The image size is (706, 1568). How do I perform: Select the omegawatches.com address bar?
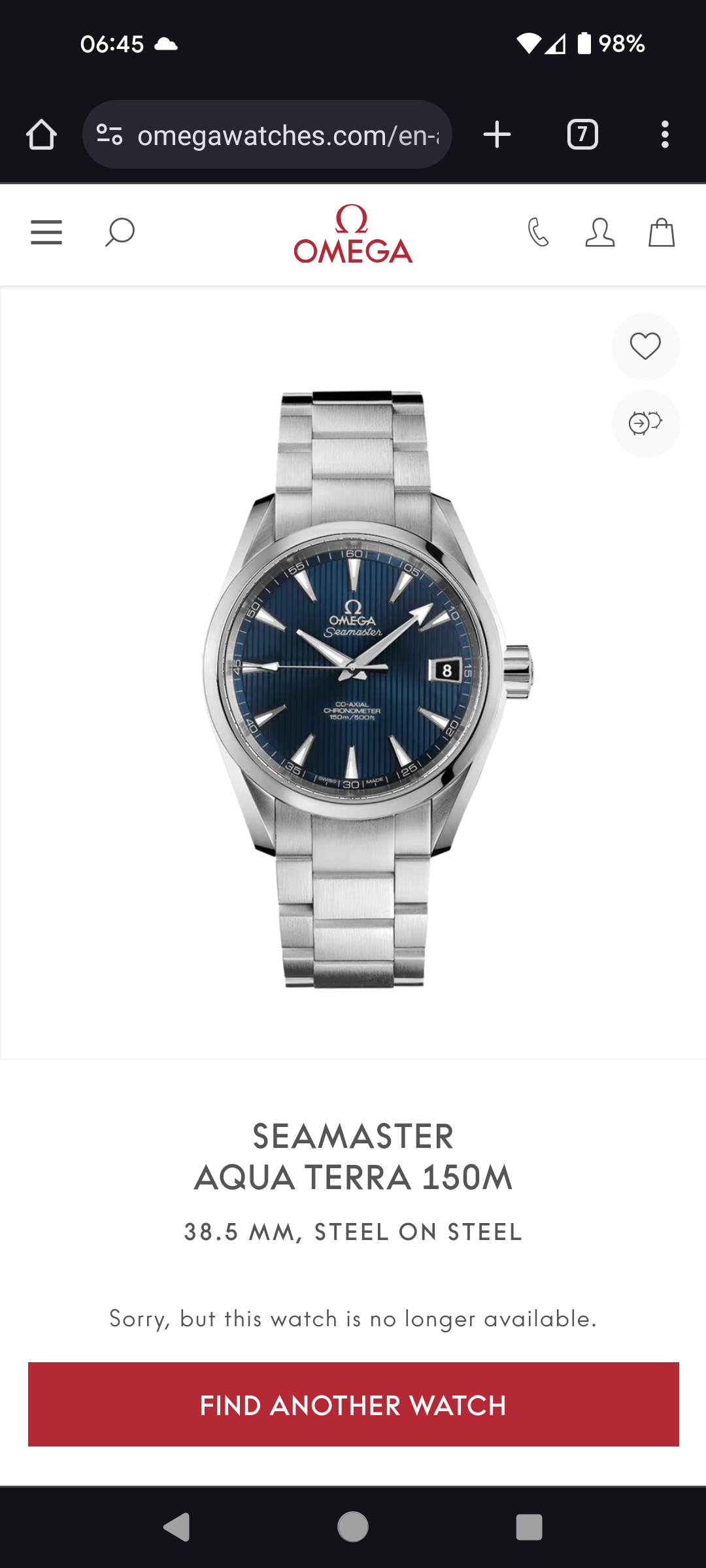(x=267, y=135)
